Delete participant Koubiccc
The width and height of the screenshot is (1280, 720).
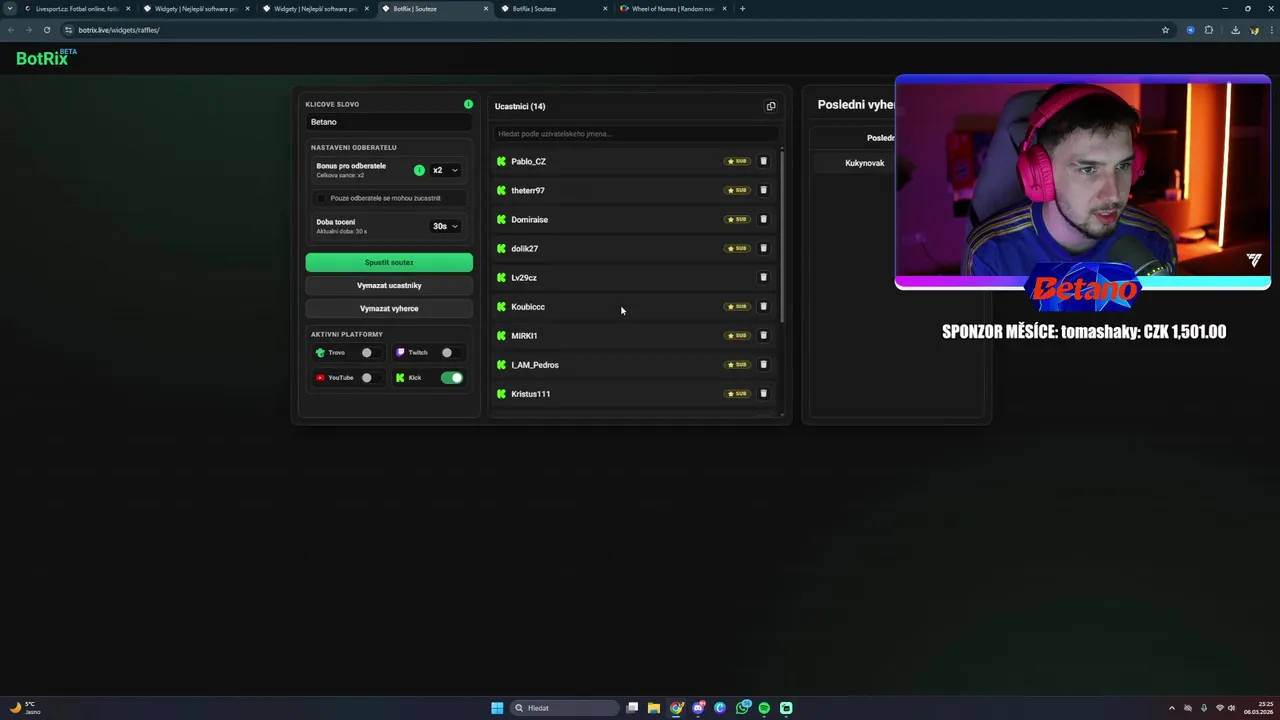(x=763, y=306)
